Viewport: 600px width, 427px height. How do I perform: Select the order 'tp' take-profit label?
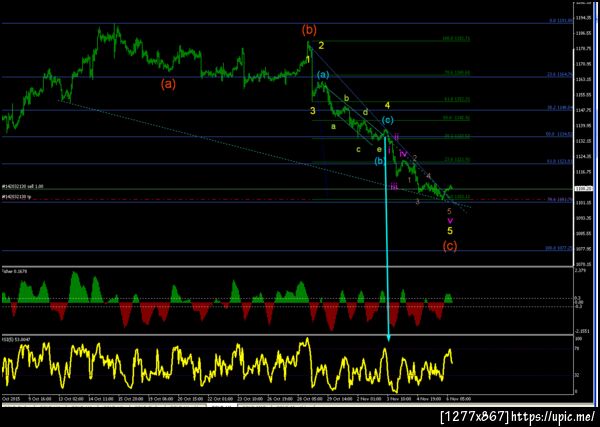tap(18, 197)
